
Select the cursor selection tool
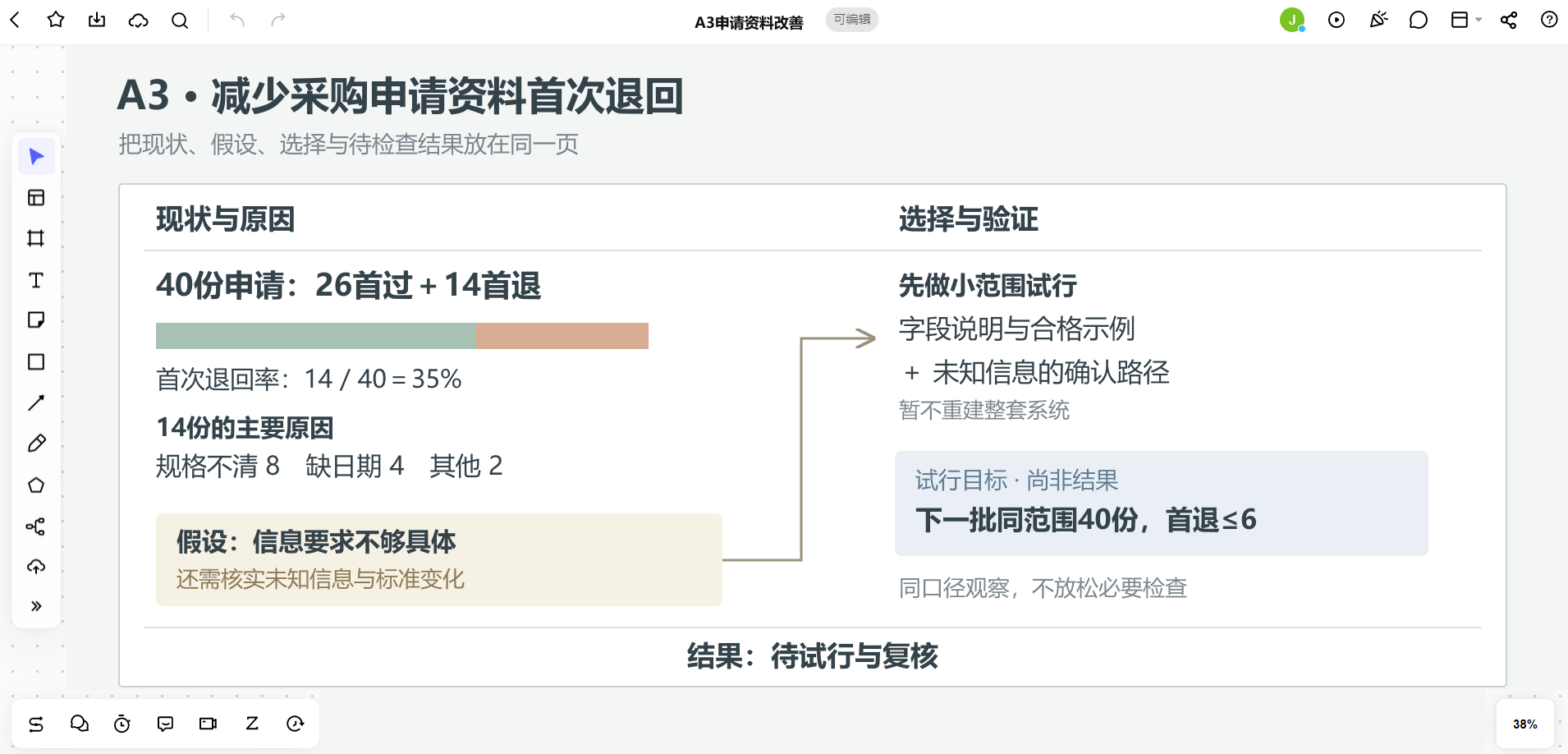pyautogui.click(x=36, y=157)
